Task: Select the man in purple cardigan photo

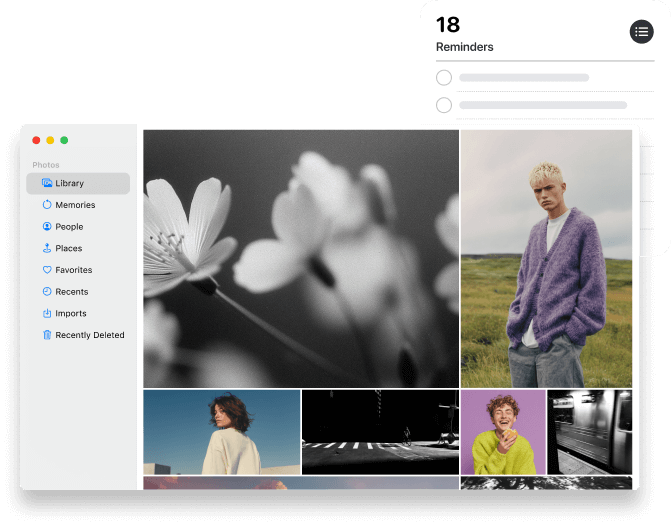Action: point(546,258)
